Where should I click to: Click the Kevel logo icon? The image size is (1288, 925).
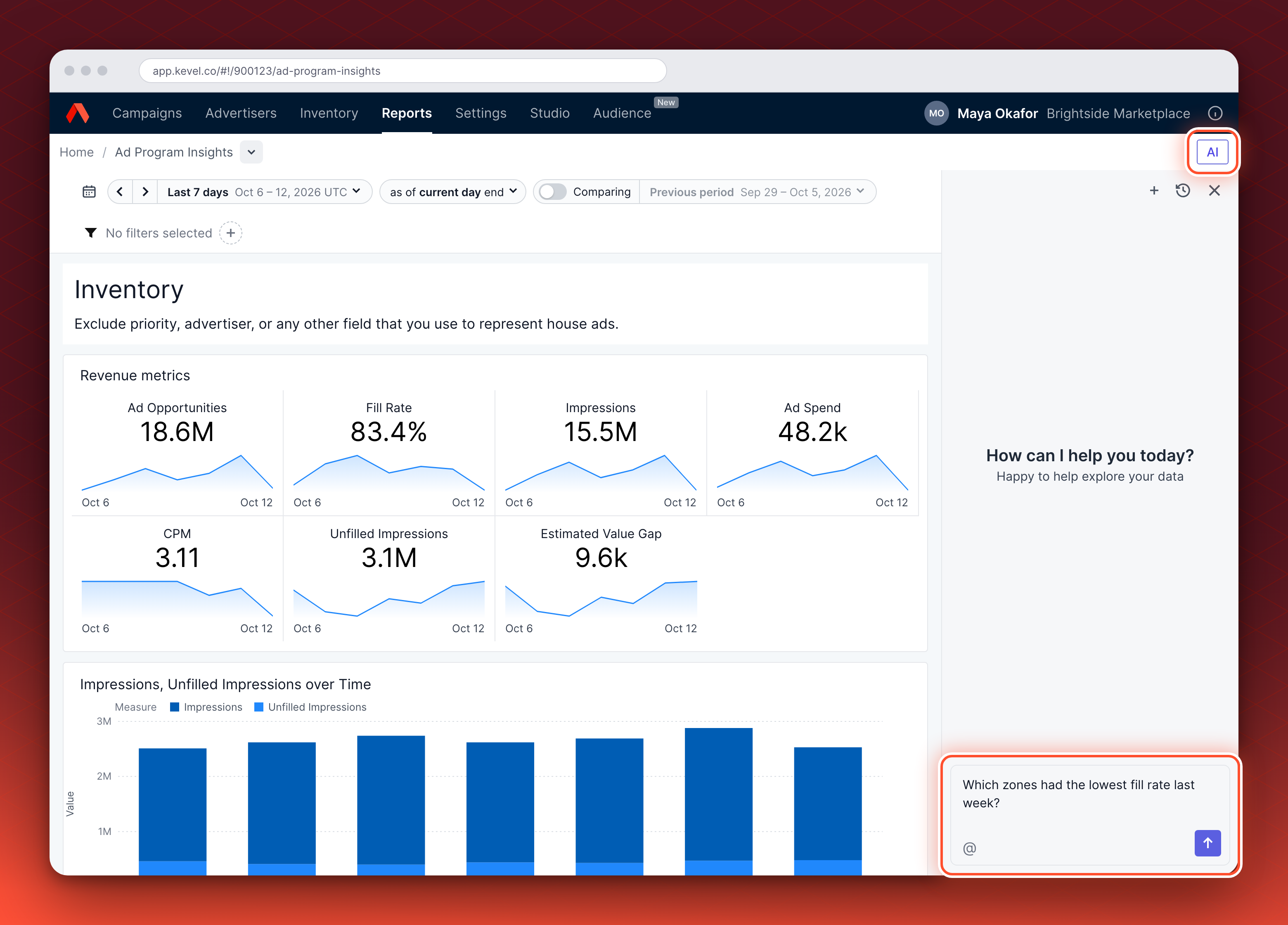[x=78, y=113]
